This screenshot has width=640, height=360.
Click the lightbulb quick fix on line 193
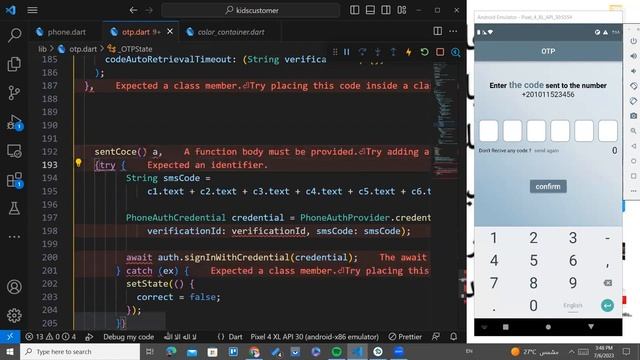coord(78,163)
